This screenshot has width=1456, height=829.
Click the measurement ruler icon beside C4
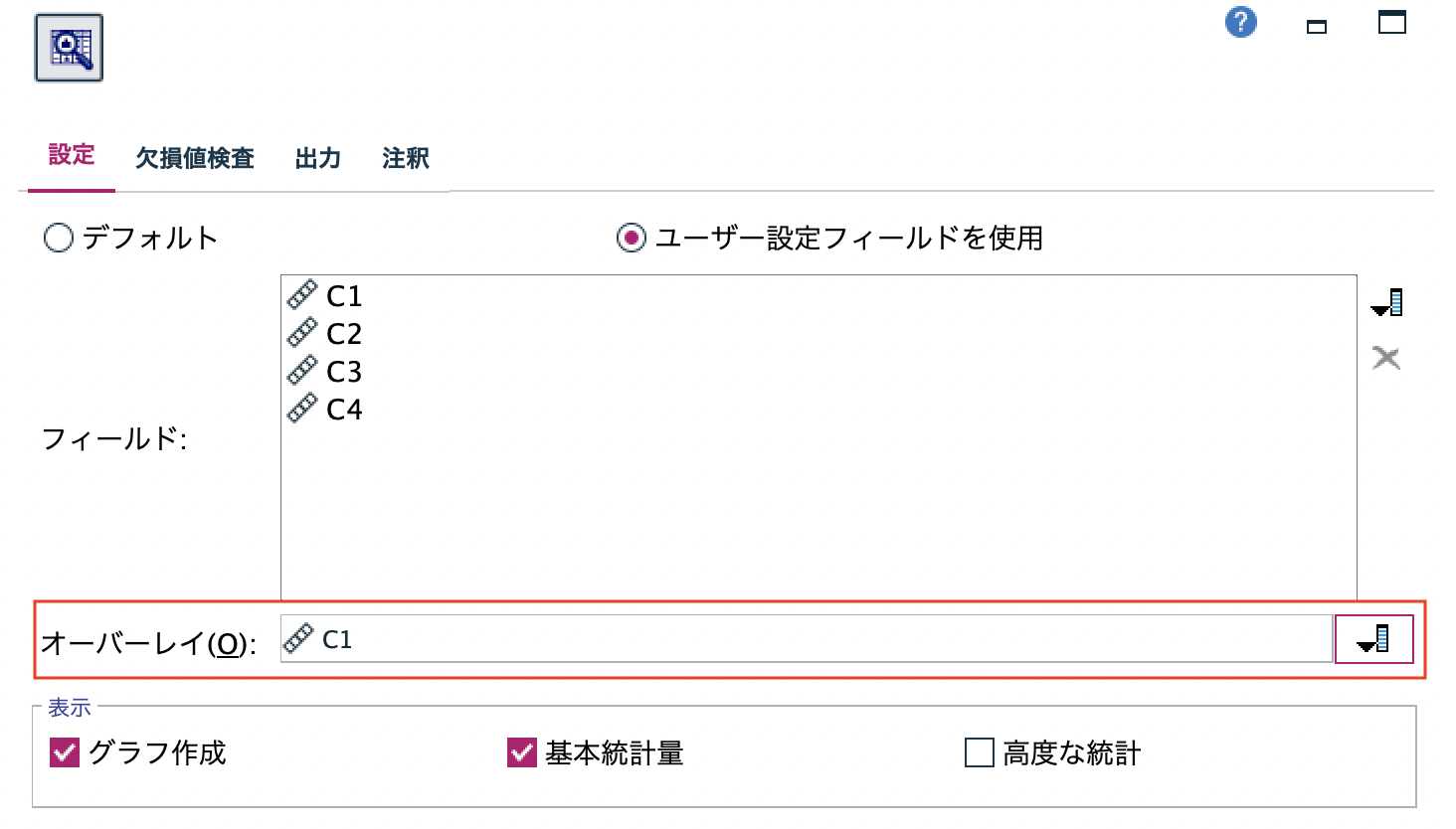[301, 409]
